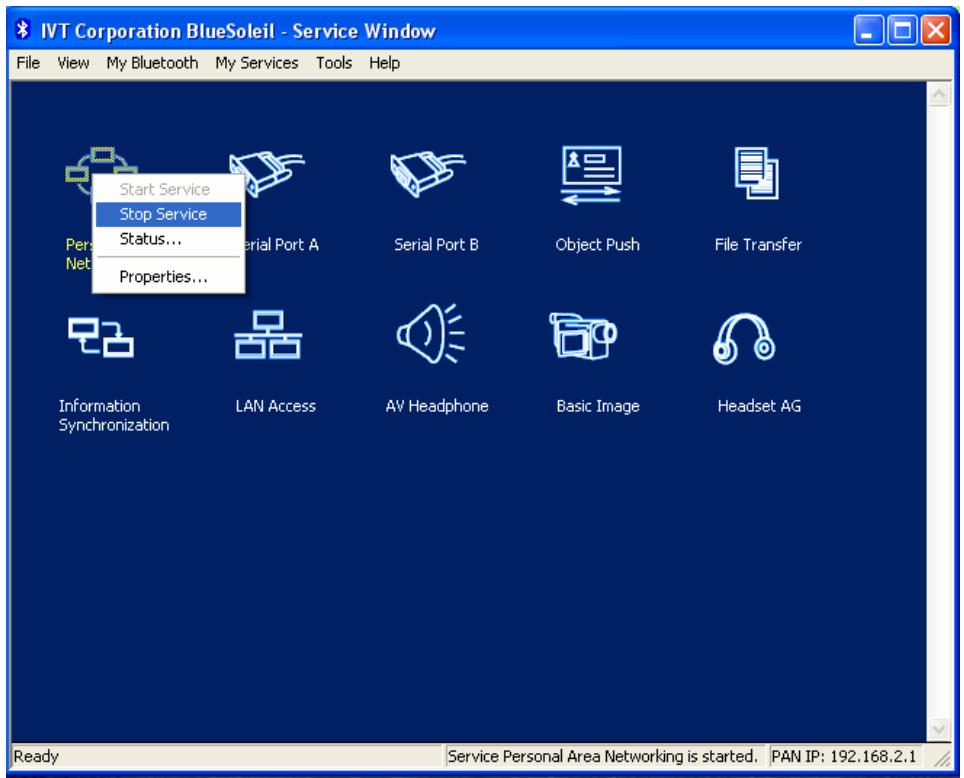This screenshot has height=778, width=964.
Task: Click the scrollbar up arrow
Action: click(x=939, y=94)
